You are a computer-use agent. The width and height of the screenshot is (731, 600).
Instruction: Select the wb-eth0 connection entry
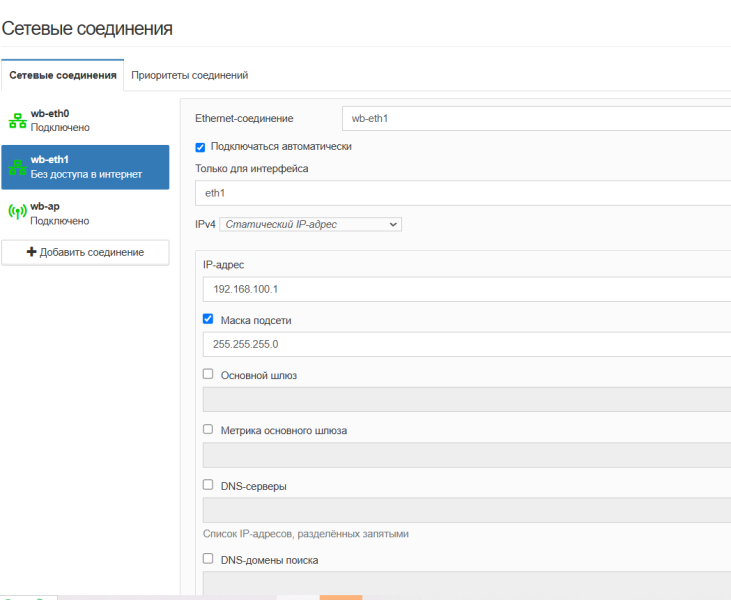click(x=85, y=120)
